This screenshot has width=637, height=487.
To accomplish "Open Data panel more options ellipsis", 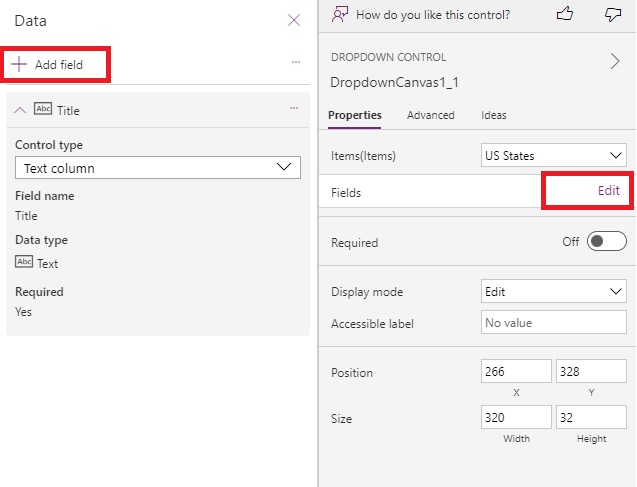I will pos(296,62).
